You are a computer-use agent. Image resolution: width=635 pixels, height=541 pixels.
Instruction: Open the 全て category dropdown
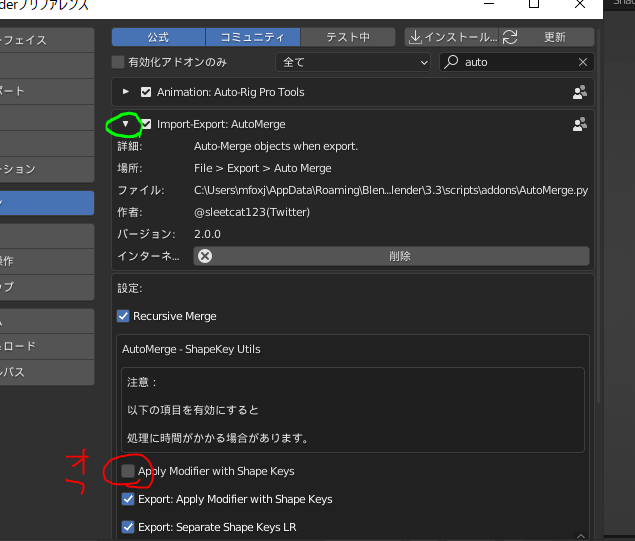[355, 62]
